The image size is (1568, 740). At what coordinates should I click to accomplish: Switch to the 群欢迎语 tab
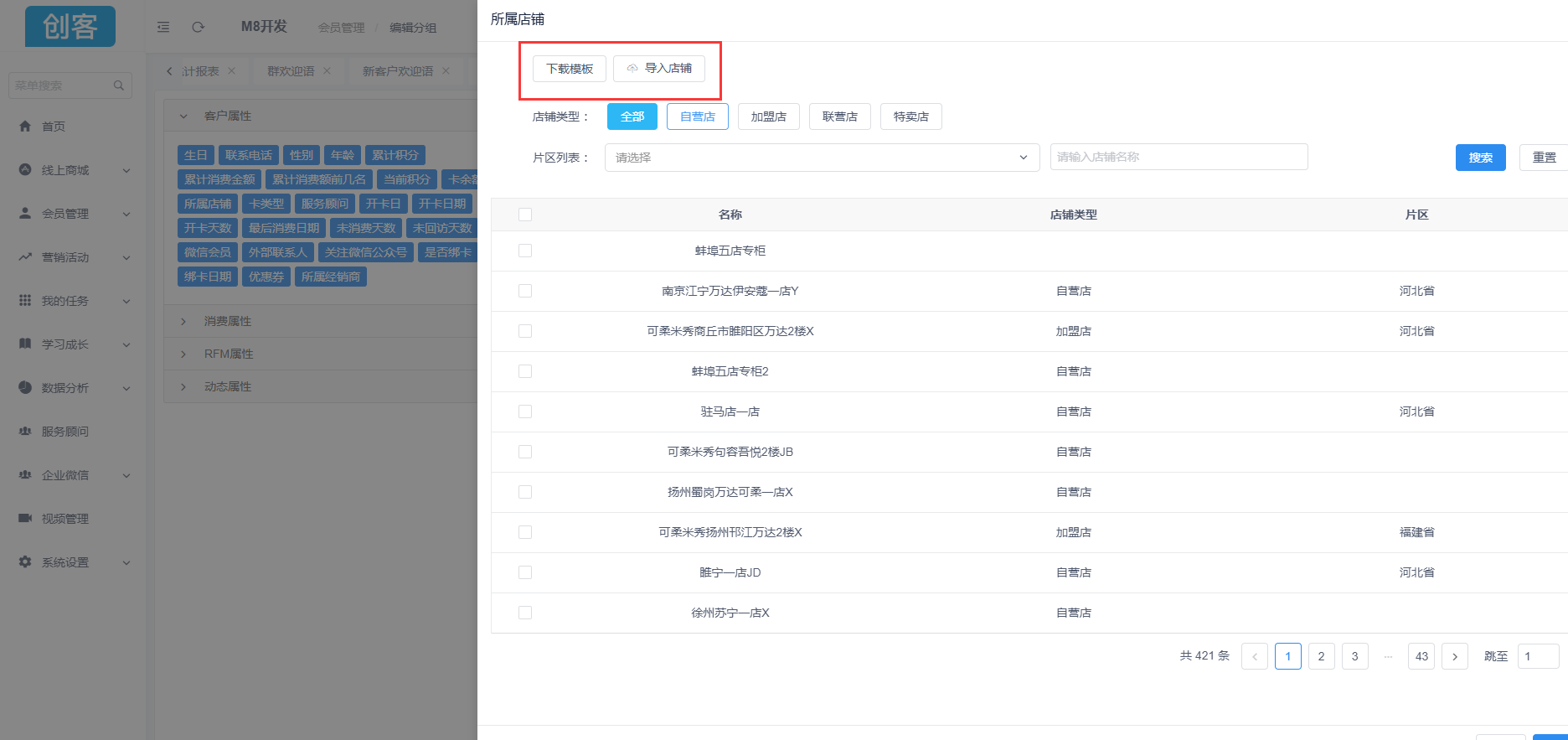291,71
